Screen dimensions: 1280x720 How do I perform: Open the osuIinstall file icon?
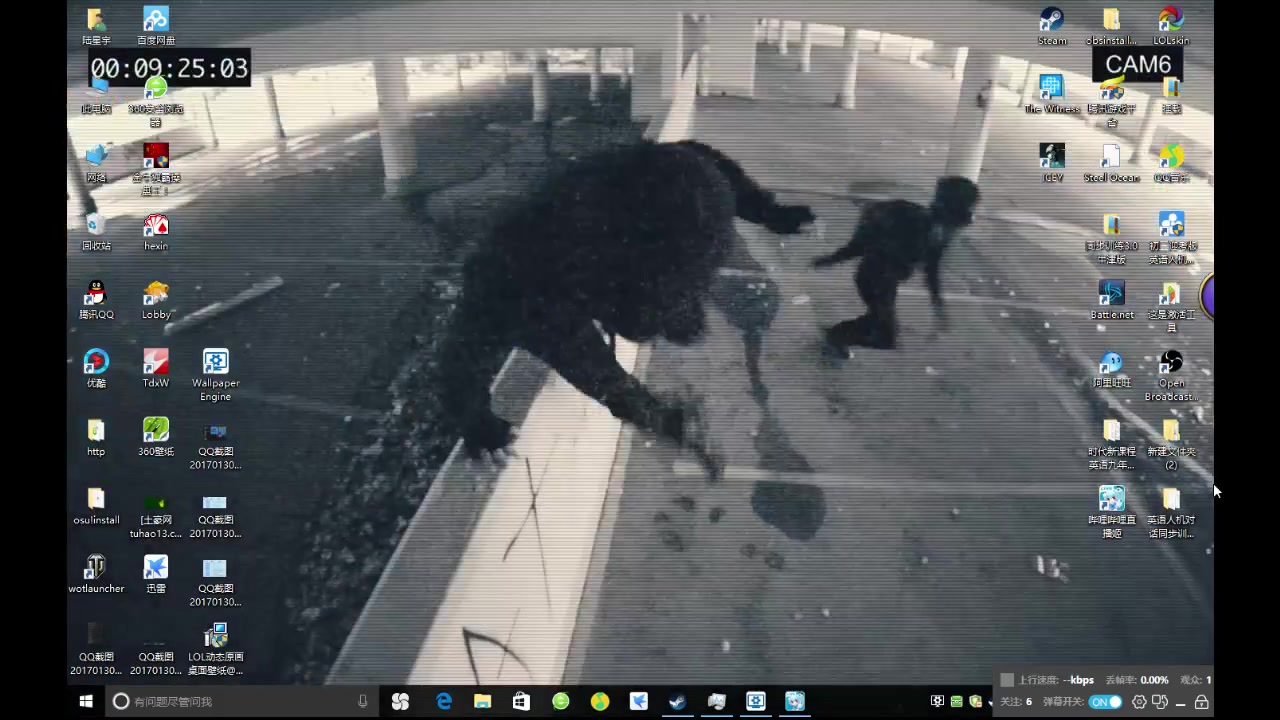[96, 506]
